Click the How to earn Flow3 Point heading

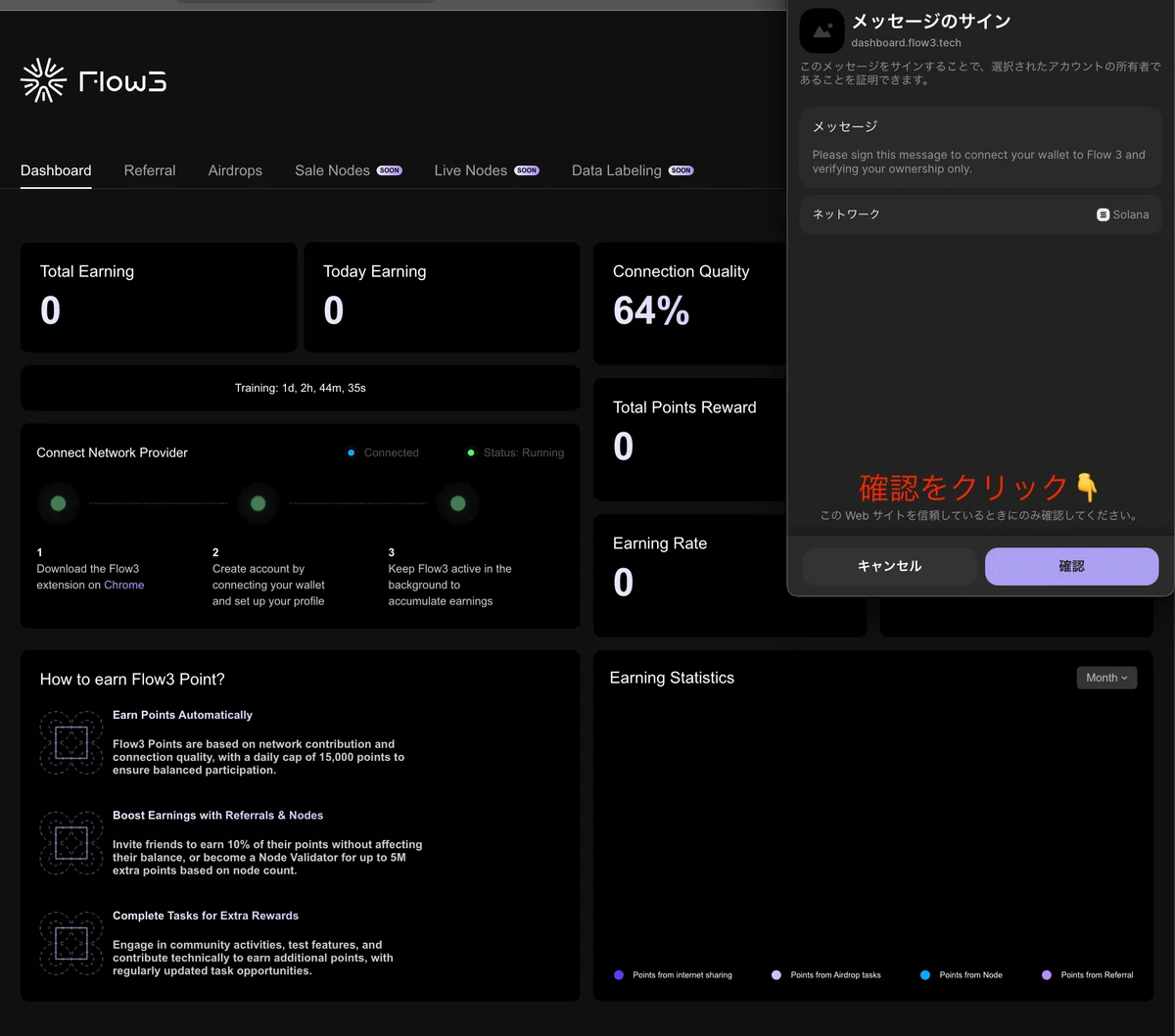(x=132, y=680)
